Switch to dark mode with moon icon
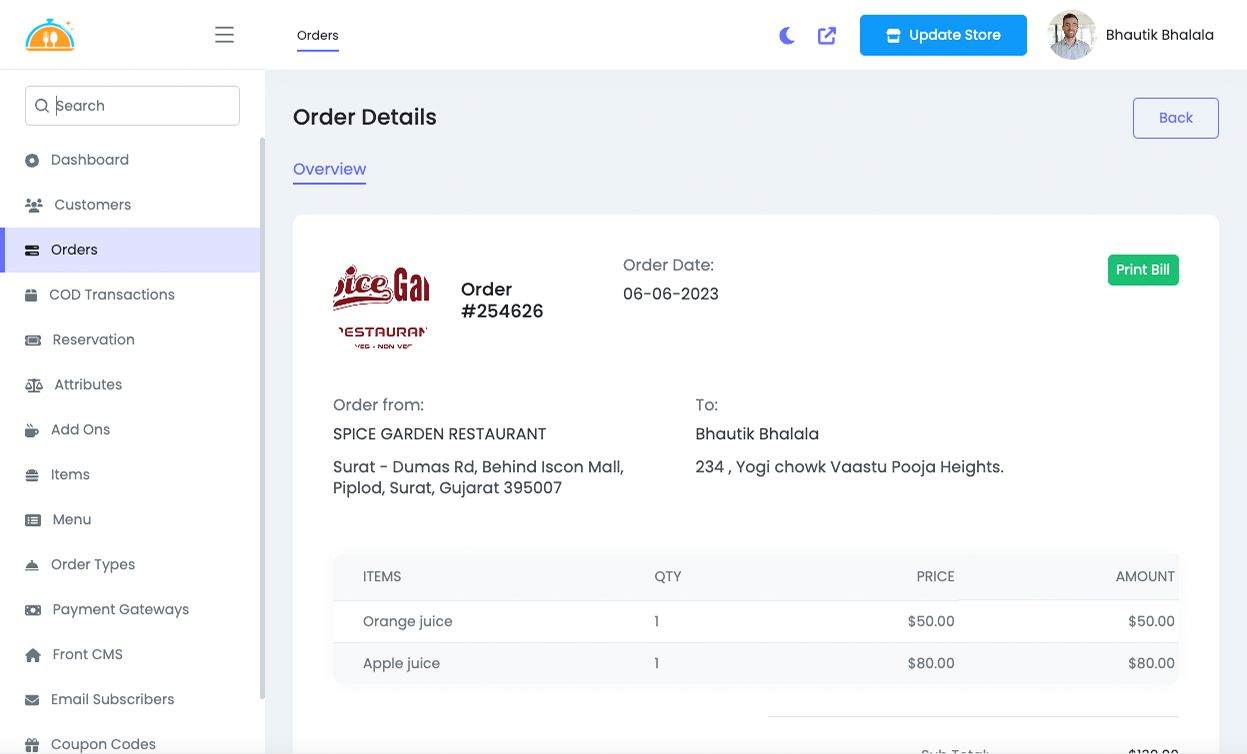Viewport: 1247px width, 754px height. coord(787,35)
